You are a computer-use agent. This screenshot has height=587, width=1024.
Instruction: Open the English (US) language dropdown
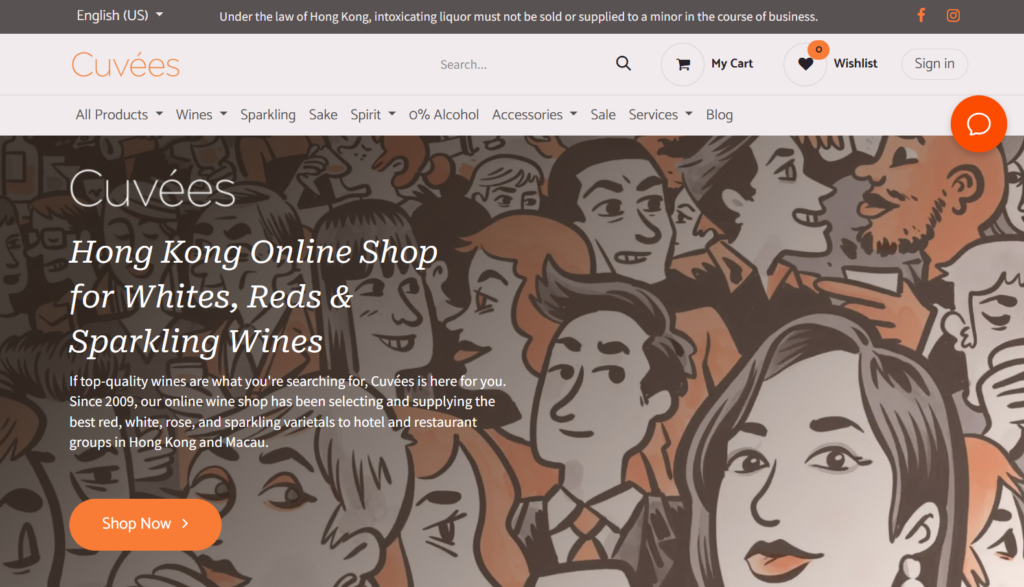120,15
